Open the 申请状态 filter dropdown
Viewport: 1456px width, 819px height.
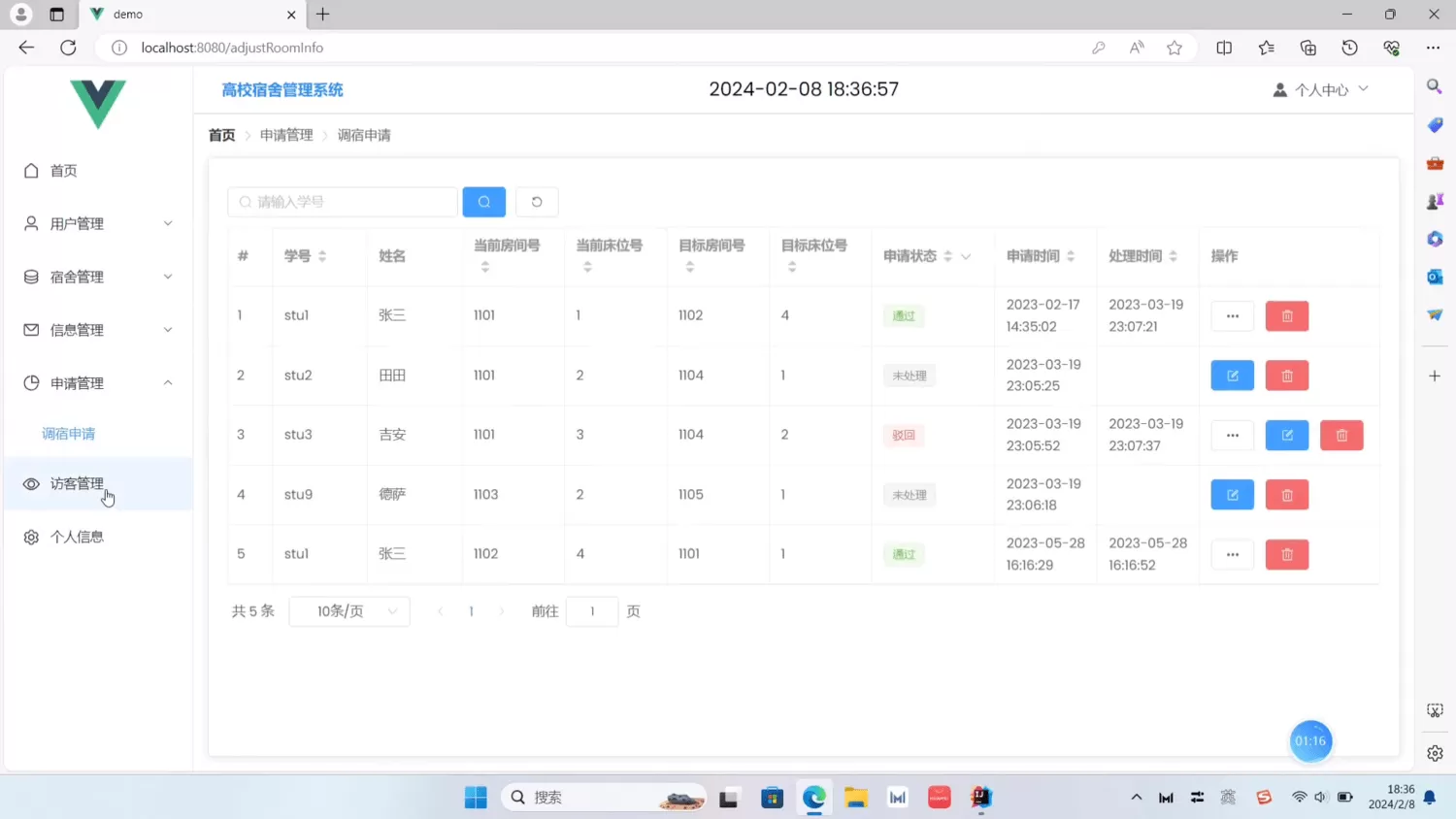click(966, 256)
